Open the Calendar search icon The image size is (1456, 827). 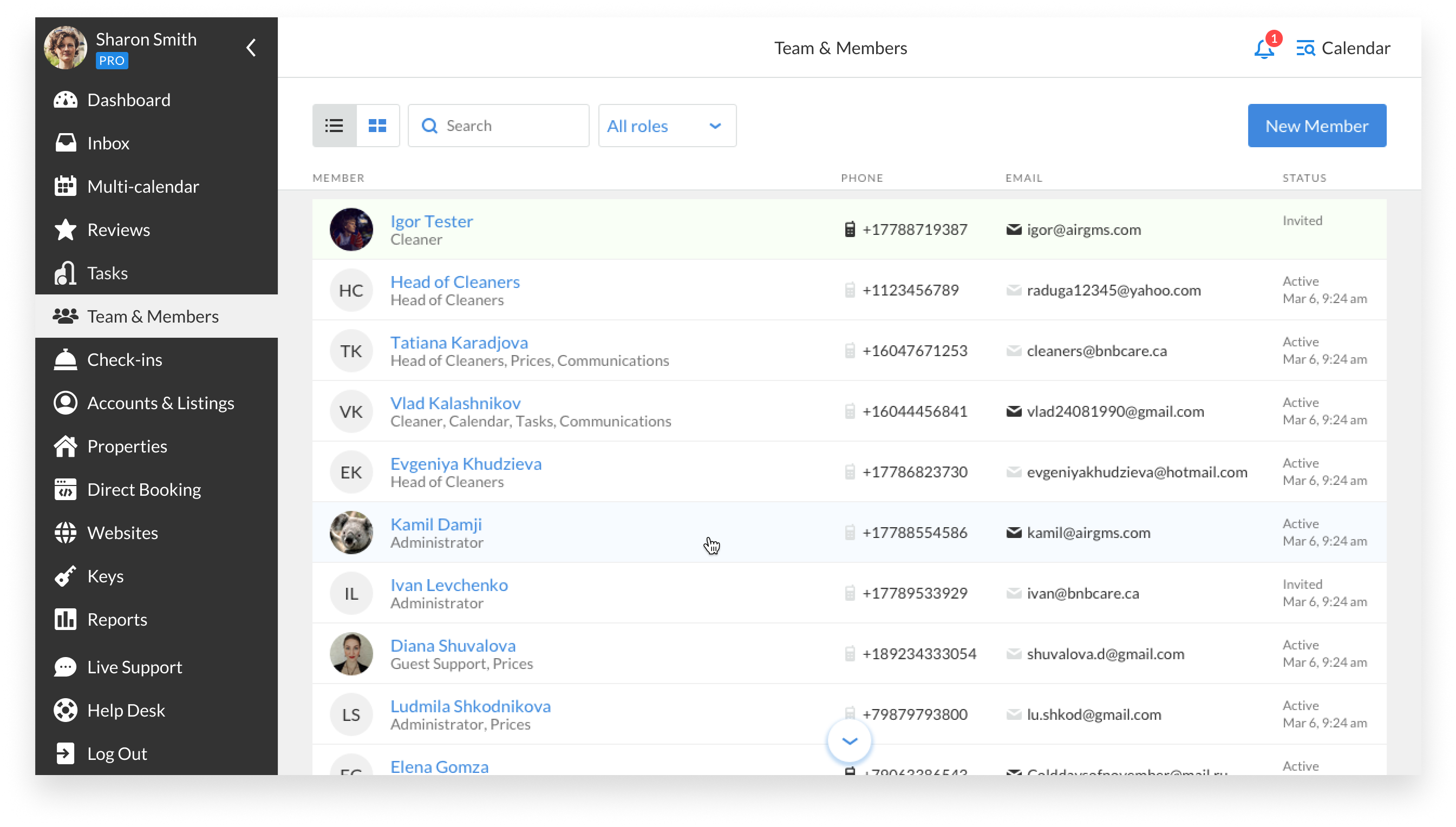coord(1305,48)
